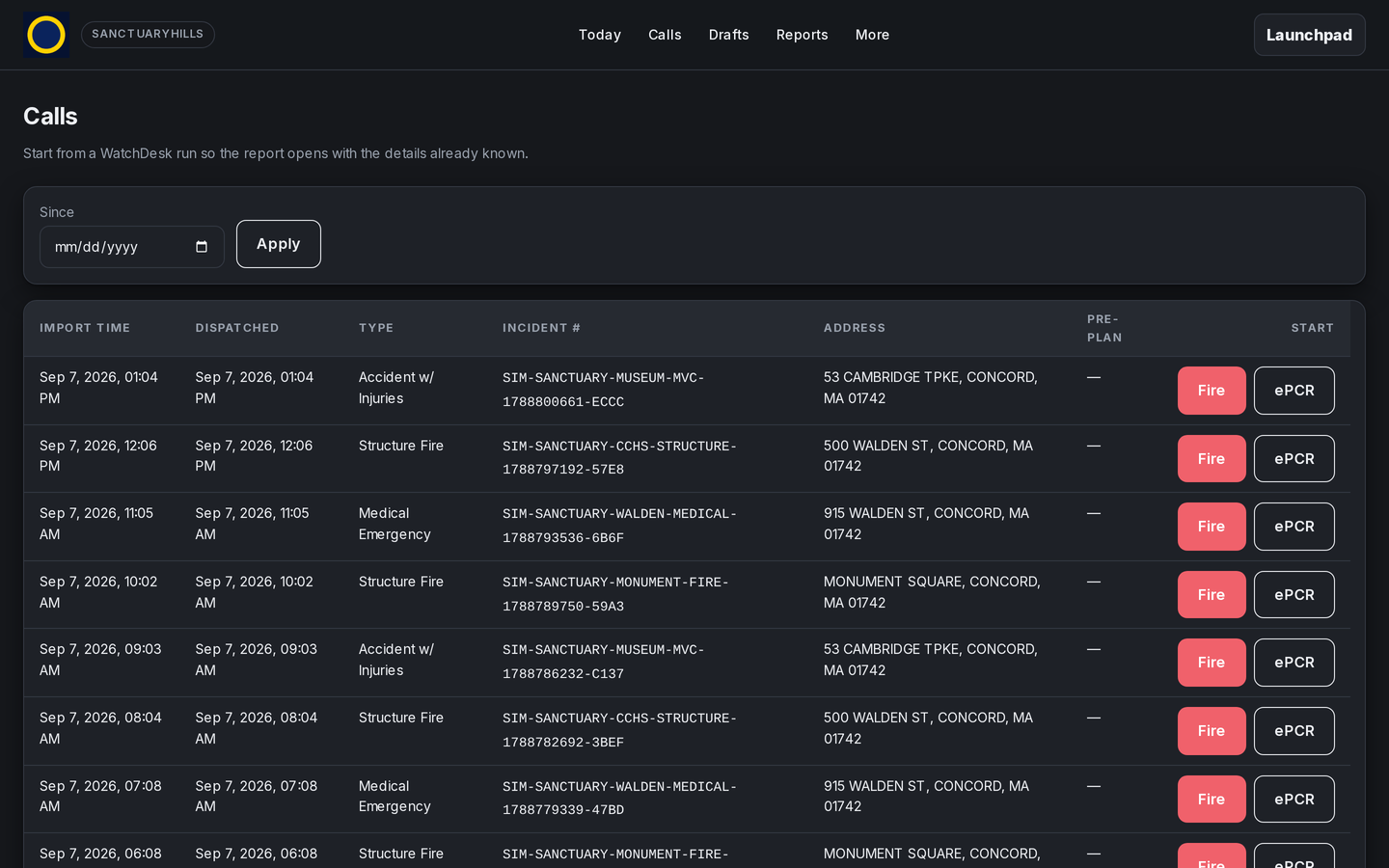1389x868 pixels.
Task: Select incident number ending 1788782692-3BEF
Action: click(x=619, y=730)
